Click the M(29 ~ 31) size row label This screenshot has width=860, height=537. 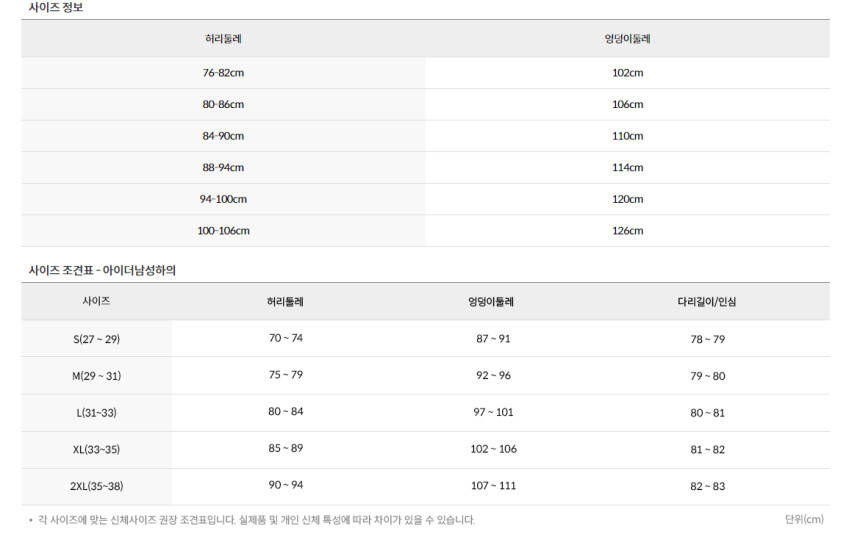96,376
